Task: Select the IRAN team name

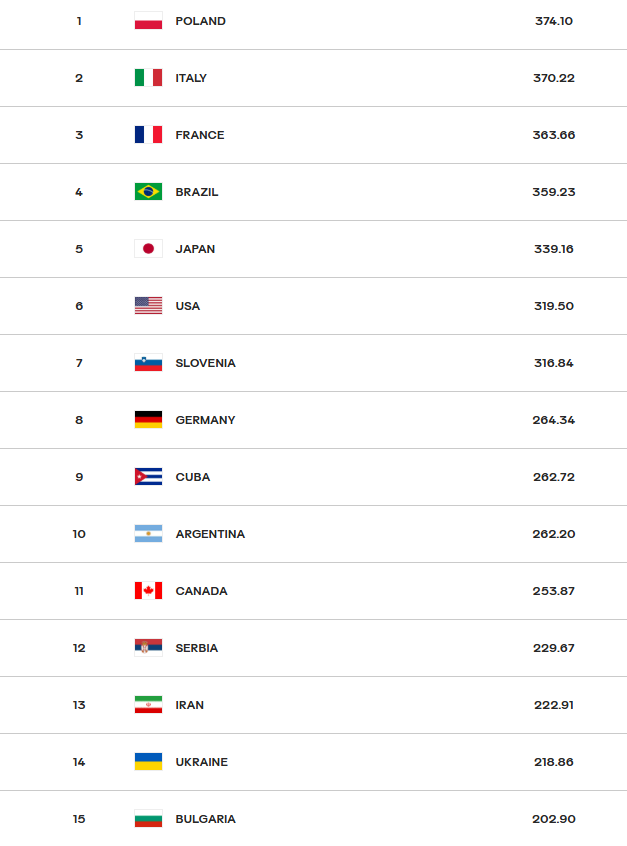Action: point(190,705)
